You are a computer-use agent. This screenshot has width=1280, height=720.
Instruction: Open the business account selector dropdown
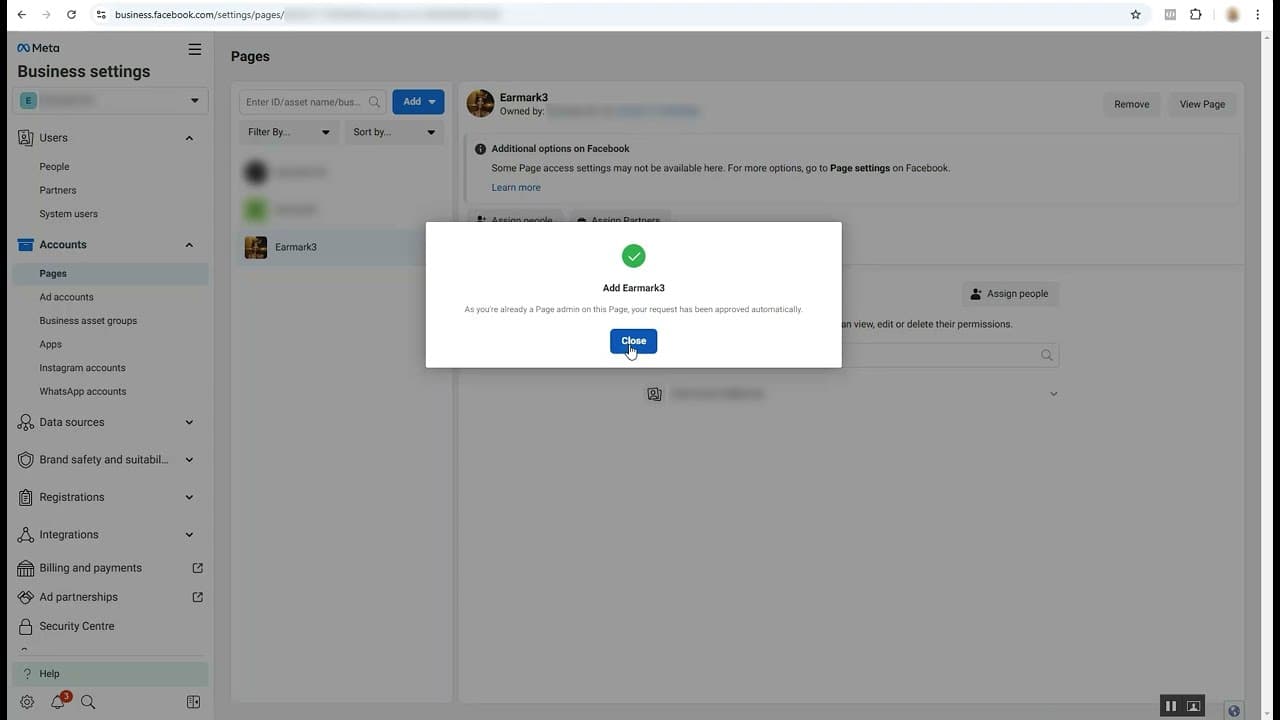click(111, 100)
